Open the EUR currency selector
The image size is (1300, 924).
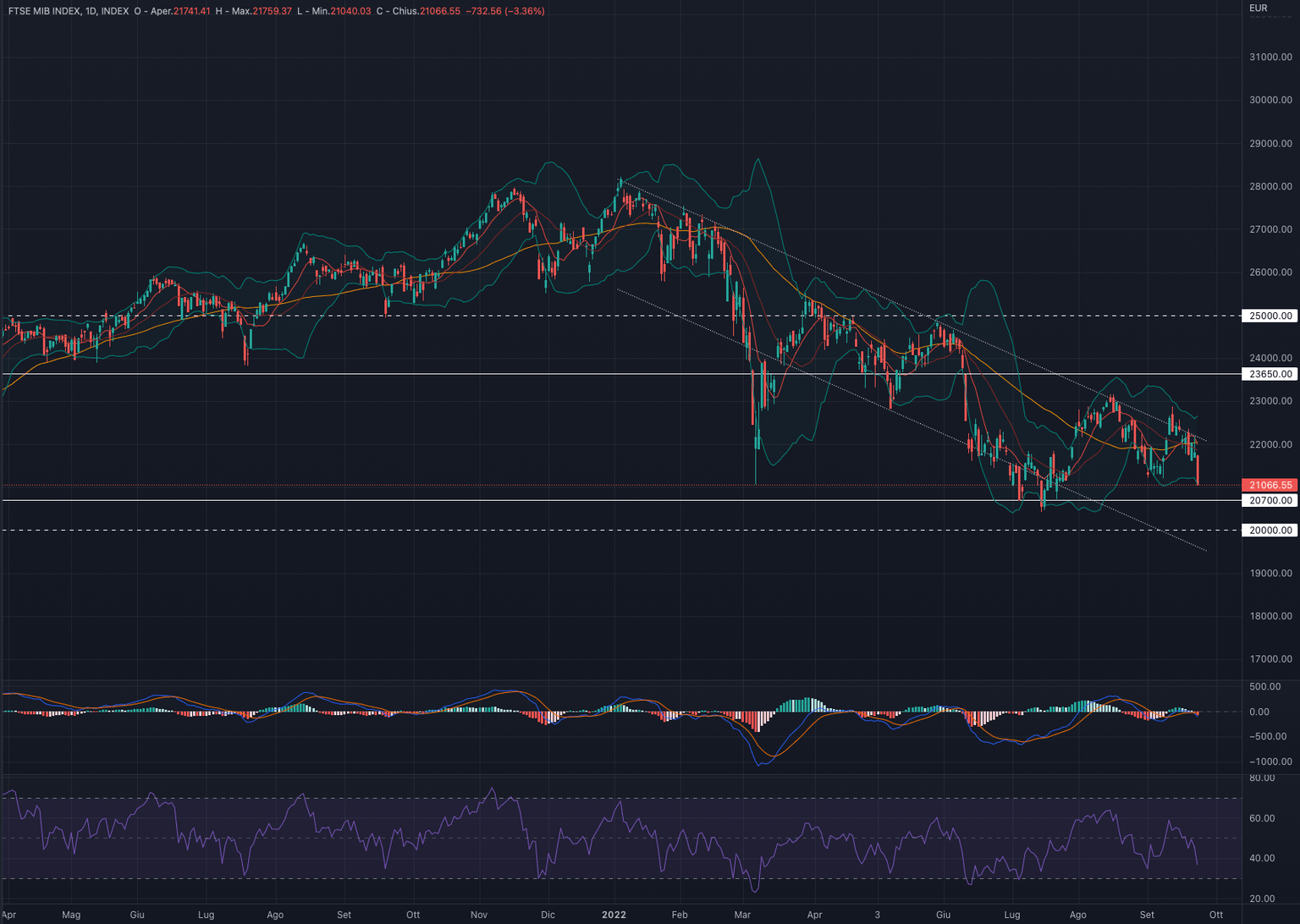tap(1259, 8)
